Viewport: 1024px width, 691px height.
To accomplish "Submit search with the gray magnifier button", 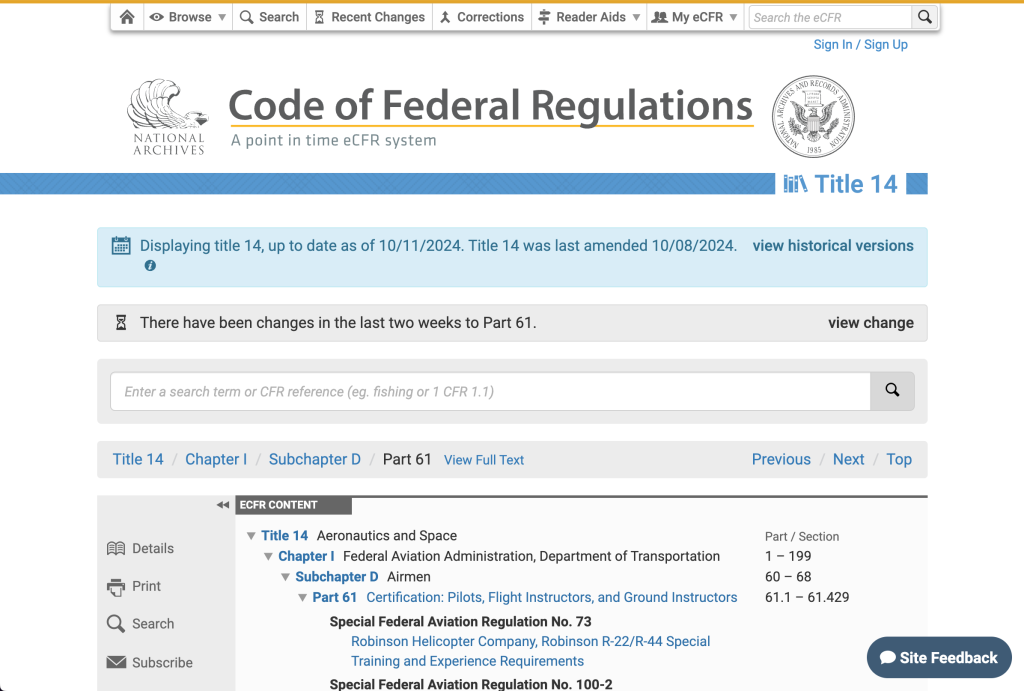I will (892, 391).
